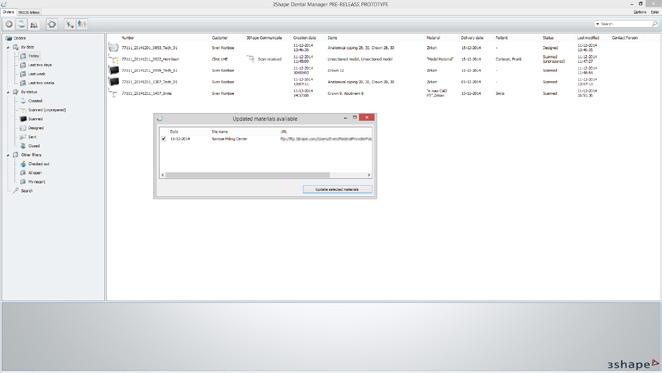
Task: Select the order with status Designed
Action: [384, 48]
